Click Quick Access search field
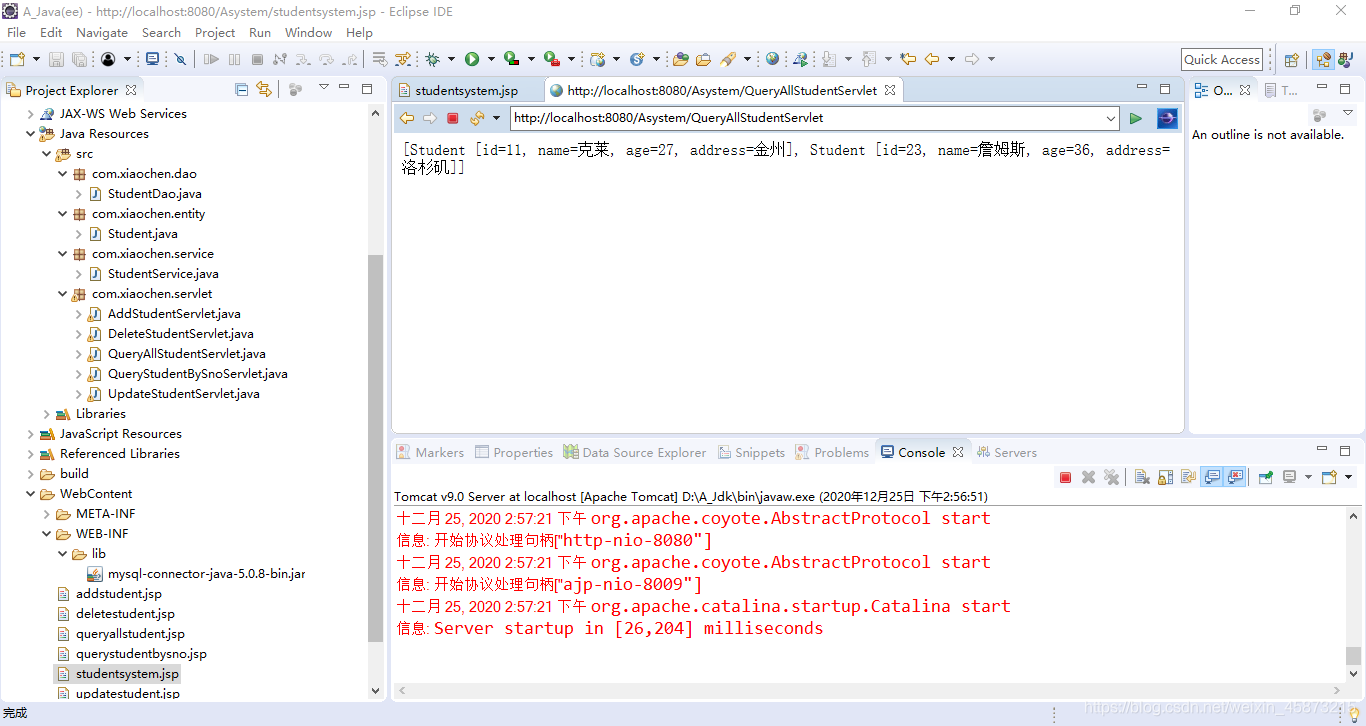 point(1222,59)
